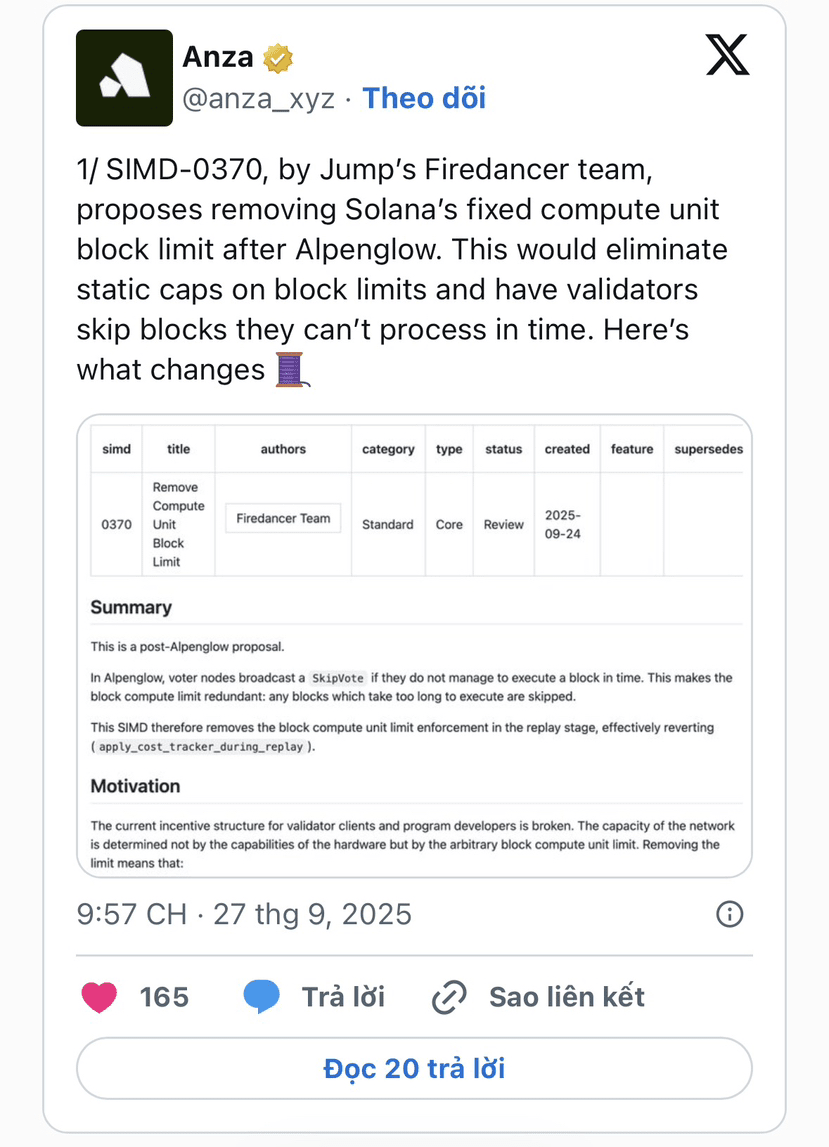Click the Anza display name
This screenshot has height=1147, width=829.
(218, 57)
